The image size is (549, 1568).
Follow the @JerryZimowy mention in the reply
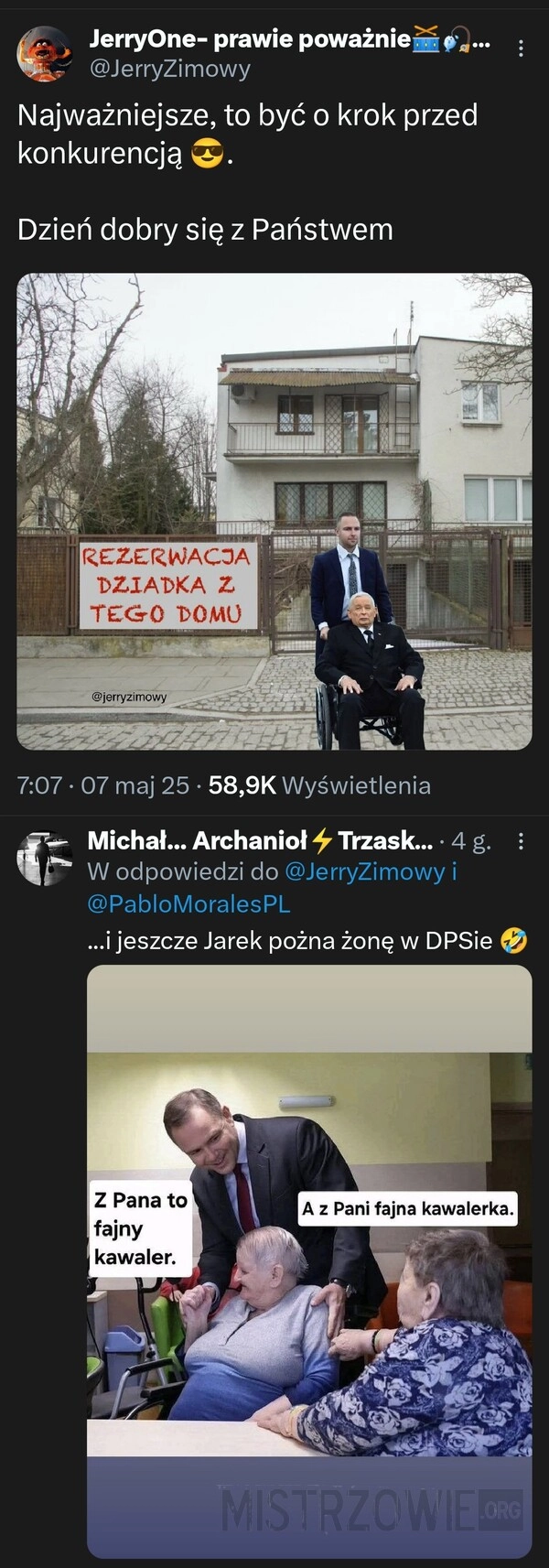[x=364, y=871]
